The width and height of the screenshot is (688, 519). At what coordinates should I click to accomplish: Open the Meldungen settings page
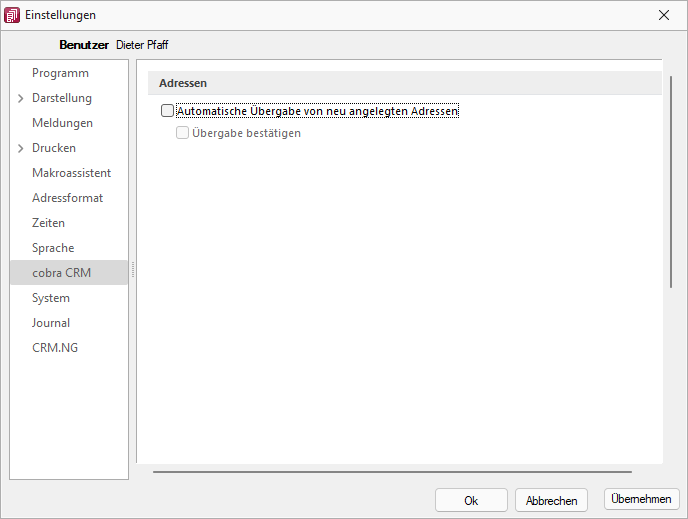pyautogui.click(x=62, y=123)
